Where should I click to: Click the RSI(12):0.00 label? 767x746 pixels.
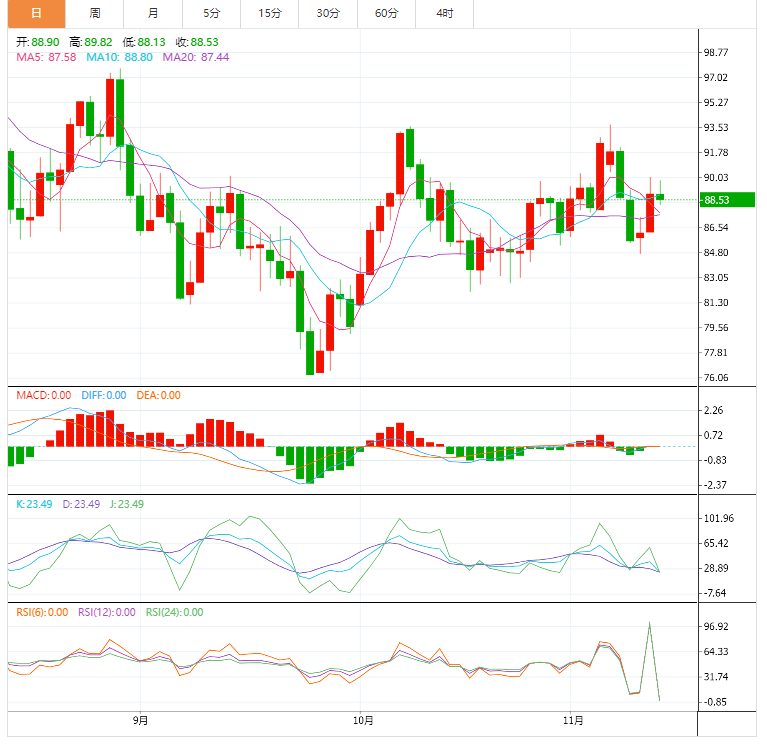point(107,612)
